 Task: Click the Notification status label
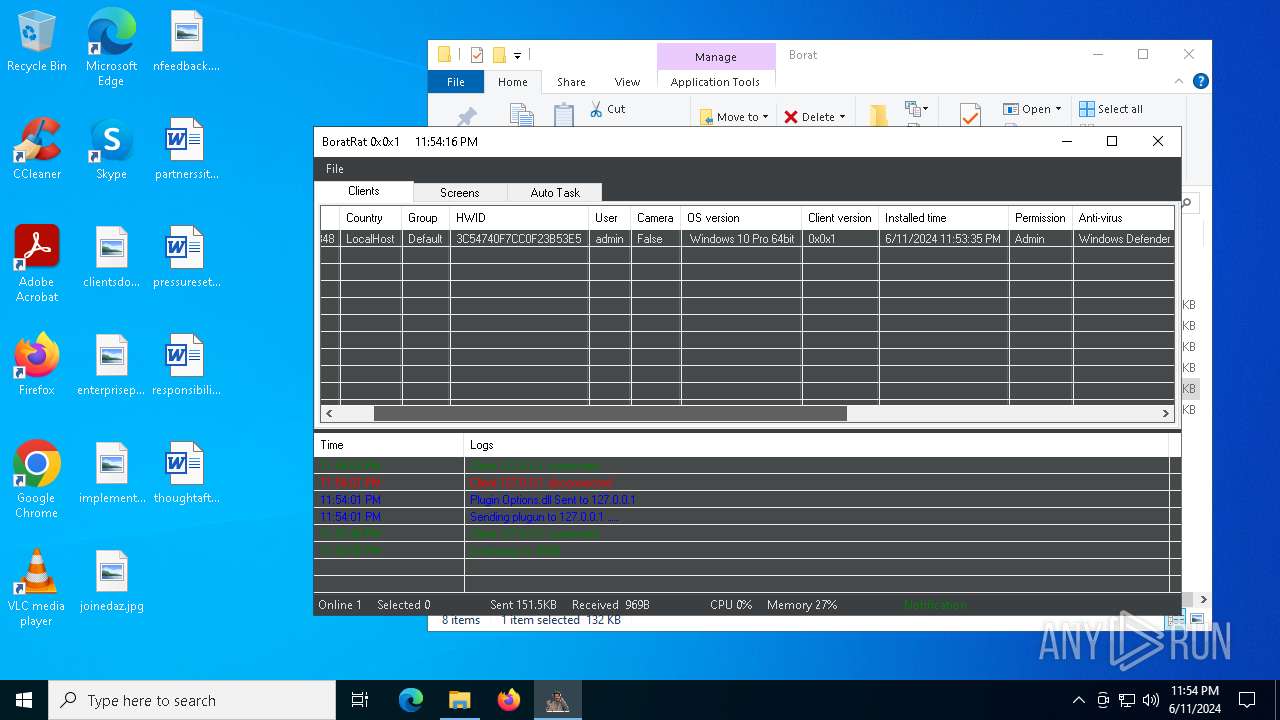point(935,605)
